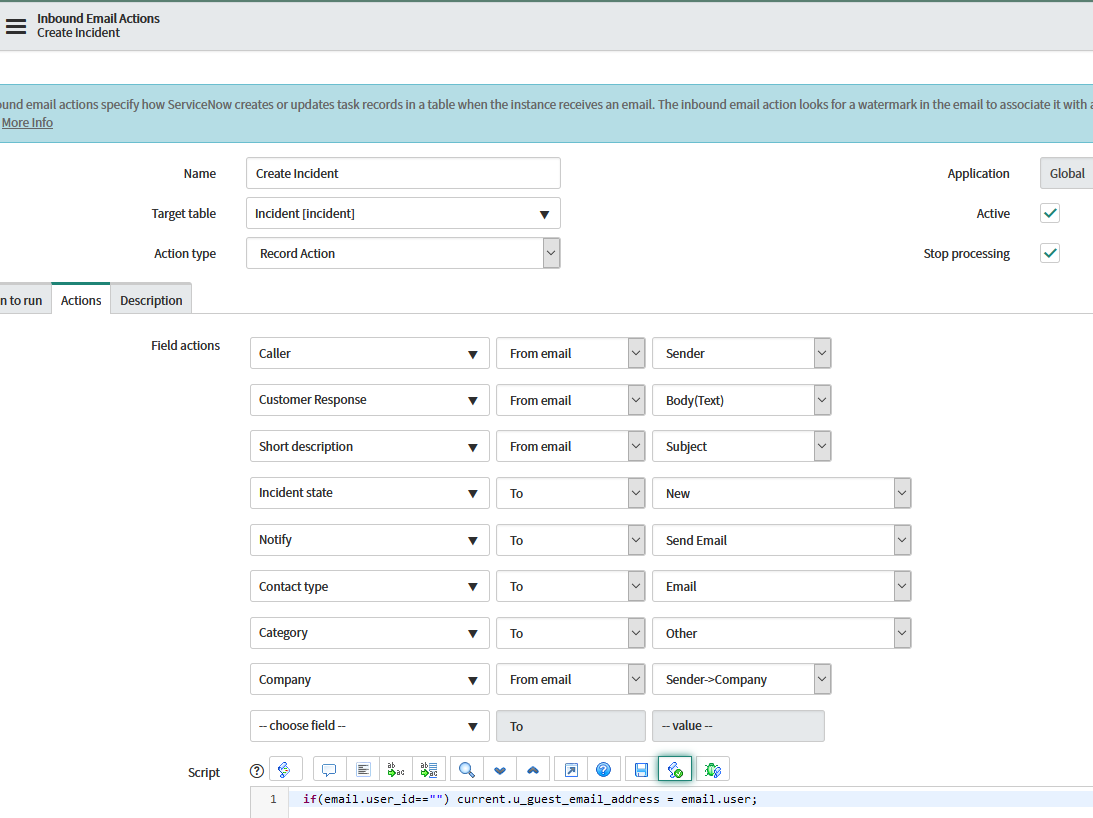Open the Caller field action dropdown

(474, 353)
